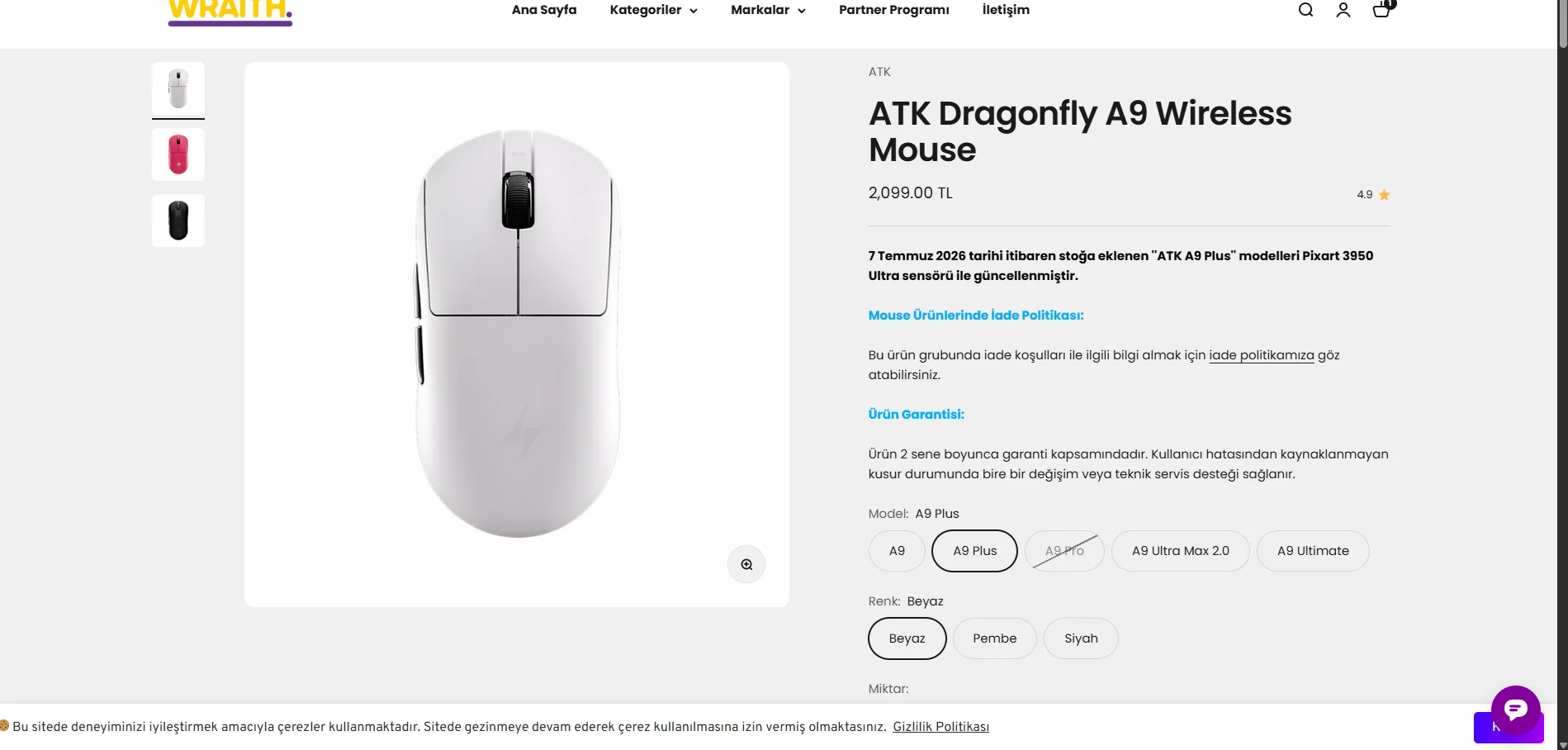1568x750 pixels.
Task: Select the A9 model option
Action: click(x=897, y=551)
